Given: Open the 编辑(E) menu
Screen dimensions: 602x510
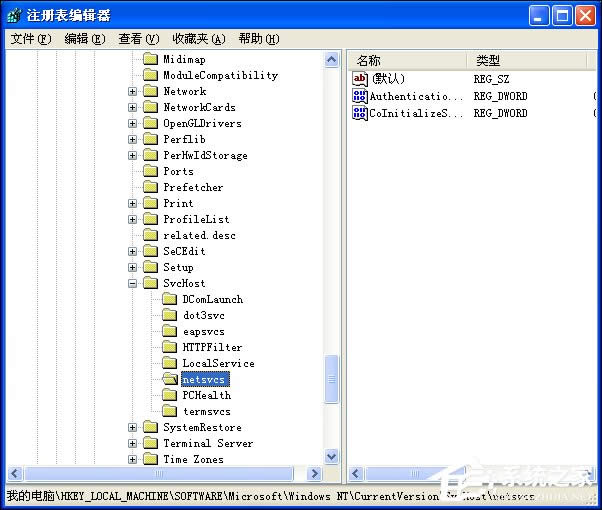Looking at the screenshot, I should tap(85, 39).
